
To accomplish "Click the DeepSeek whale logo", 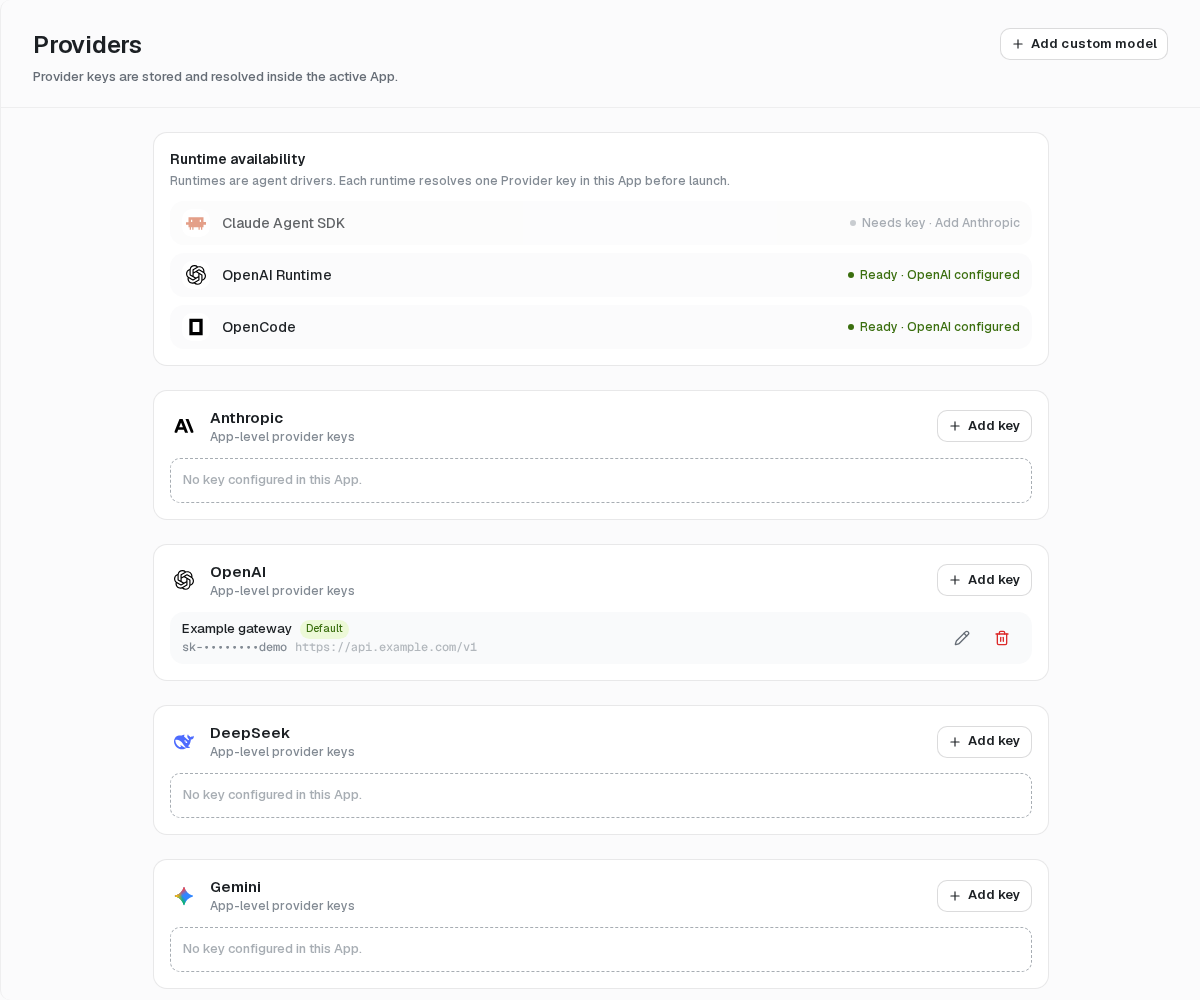I will (x=184, y=741).
